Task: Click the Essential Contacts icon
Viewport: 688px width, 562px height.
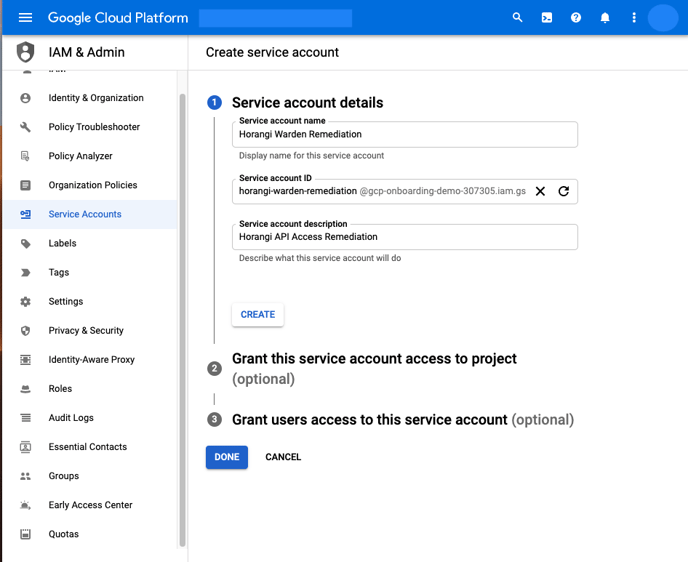Action: (25, 447)
